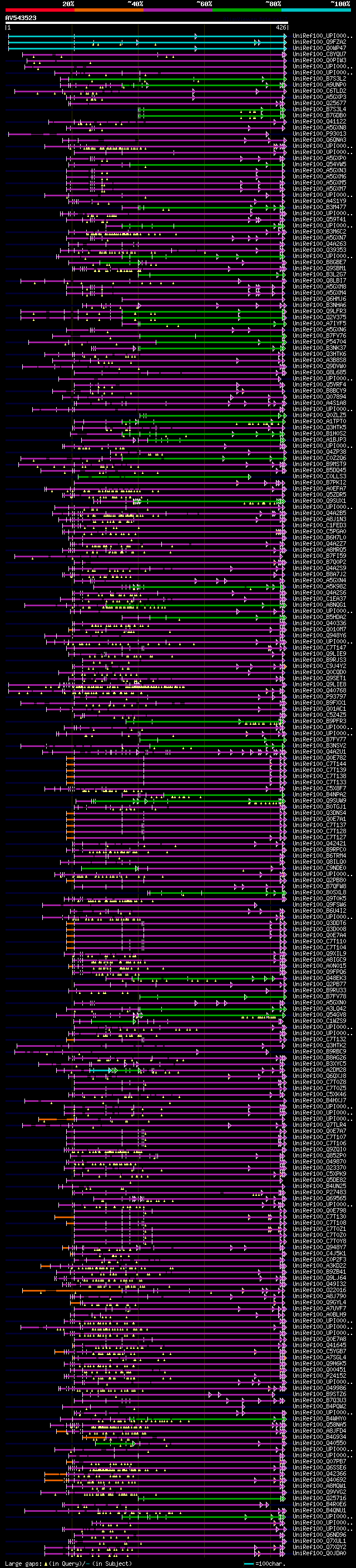This screenshot has height=1568, width=356.
Task: Click UniRef100_C4J5K1 label
Action: (319, 1253)
